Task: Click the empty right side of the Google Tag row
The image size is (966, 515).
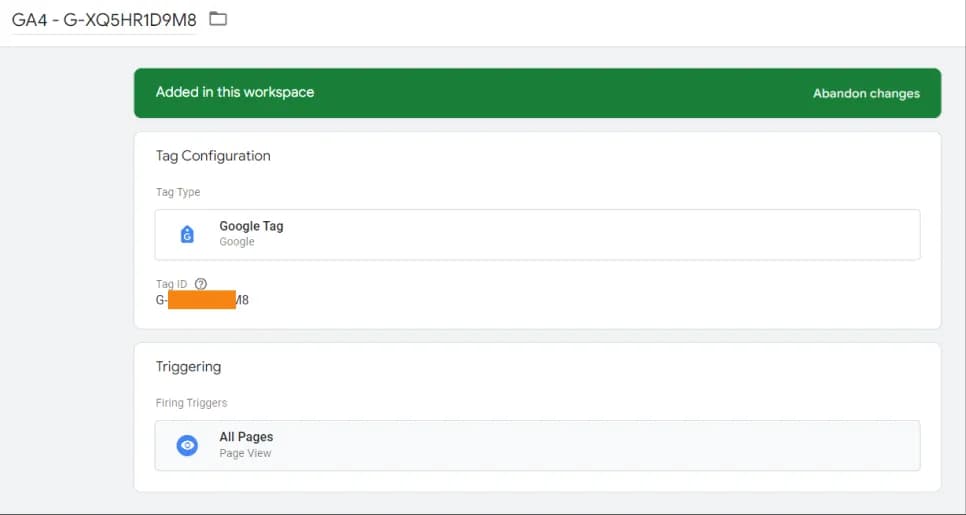Action: pos(616,235)
